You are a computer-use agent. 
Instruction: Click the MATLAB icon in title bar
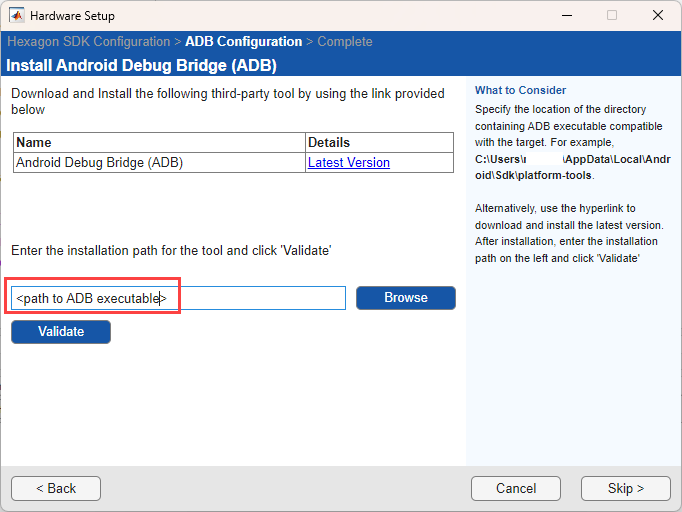tap(17, 16)
